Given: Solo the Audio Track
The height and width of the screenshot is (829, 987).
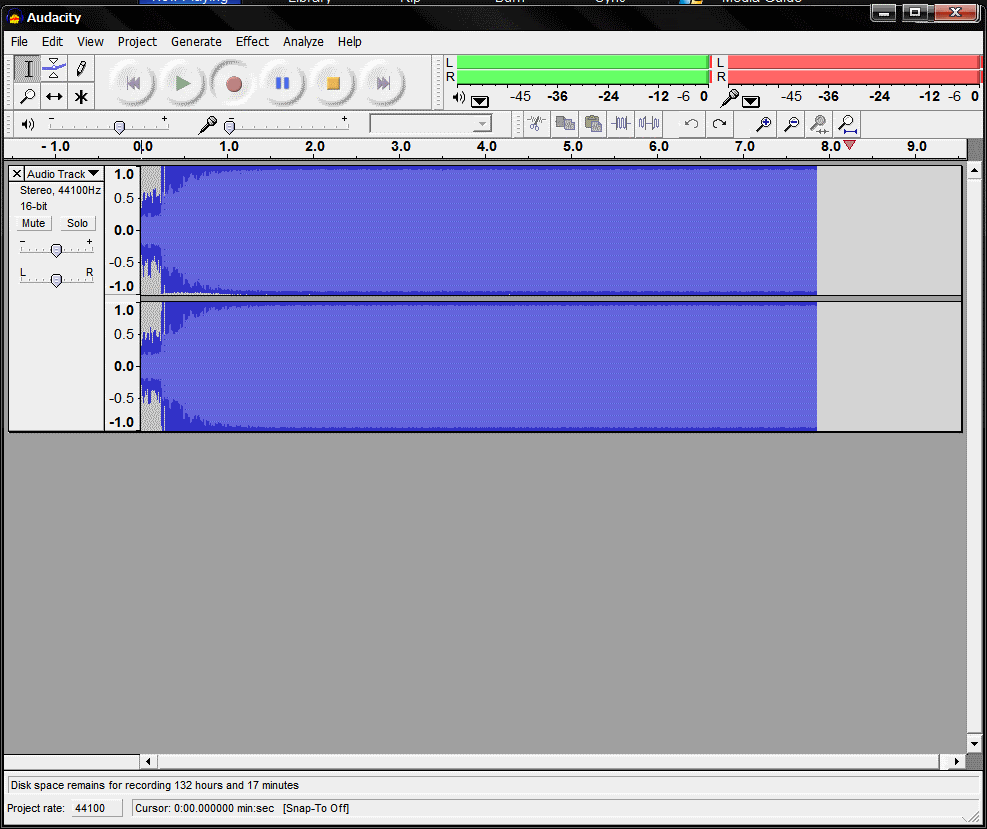Looking at the screenshot, I should [x=77, y=223].
